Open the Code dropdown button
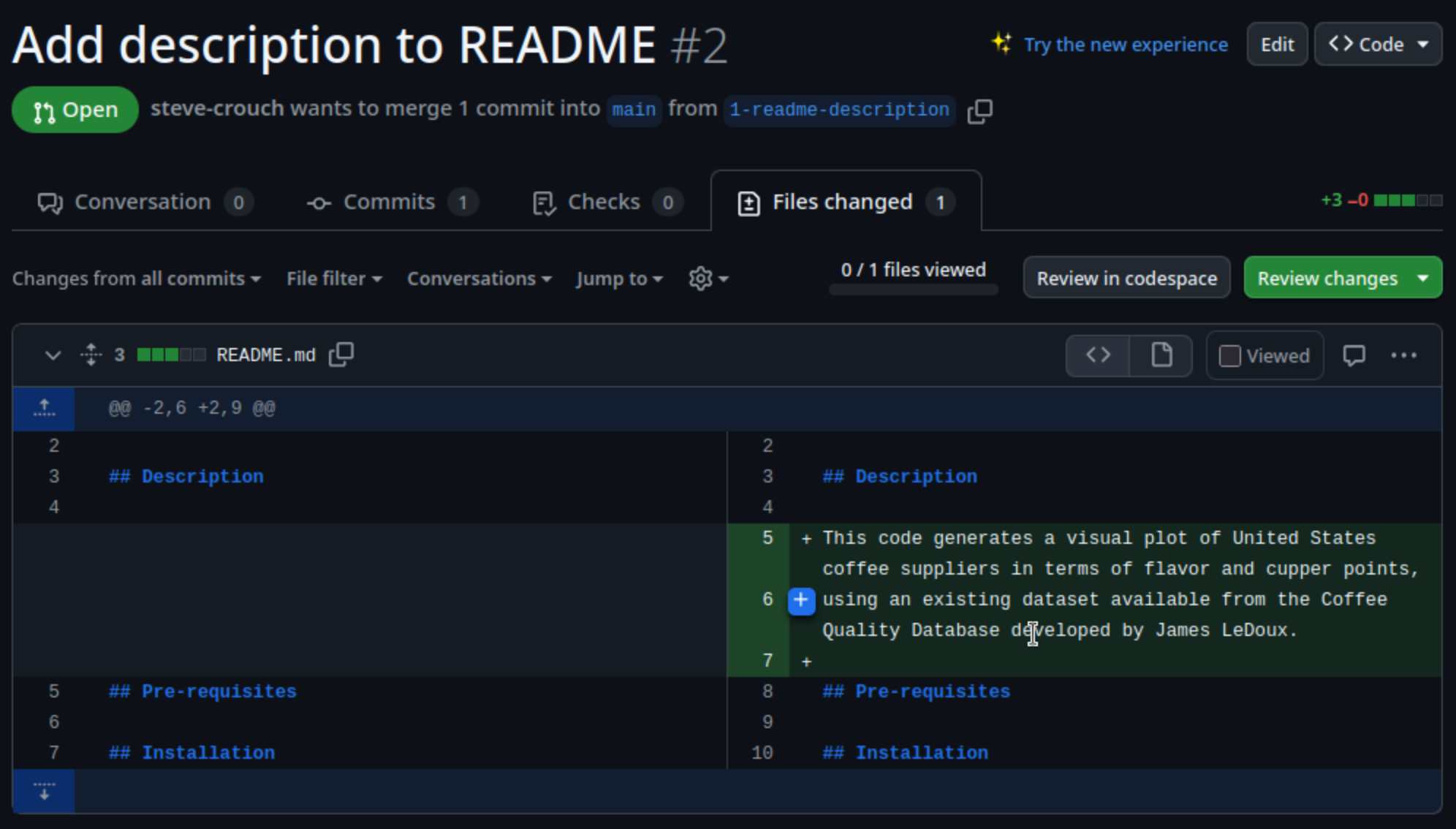1456x829 pixels. pyautogui.click(x=1378, y=44)
